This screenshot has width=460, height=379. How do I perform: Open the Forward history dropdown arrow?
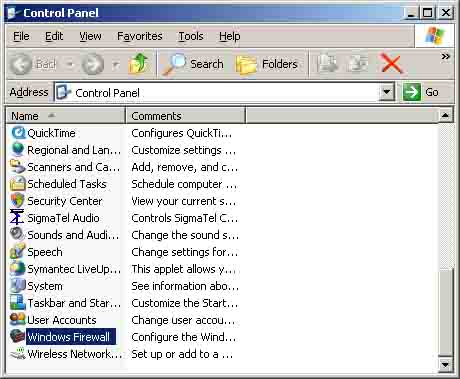tap(115, 64)
